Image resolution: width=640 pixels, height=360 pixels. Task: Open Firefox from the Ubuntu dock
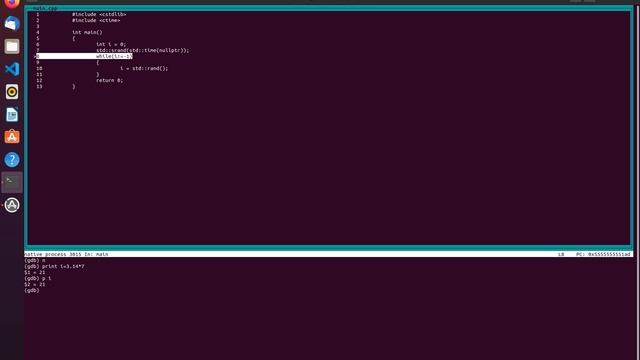coord(12,3)
